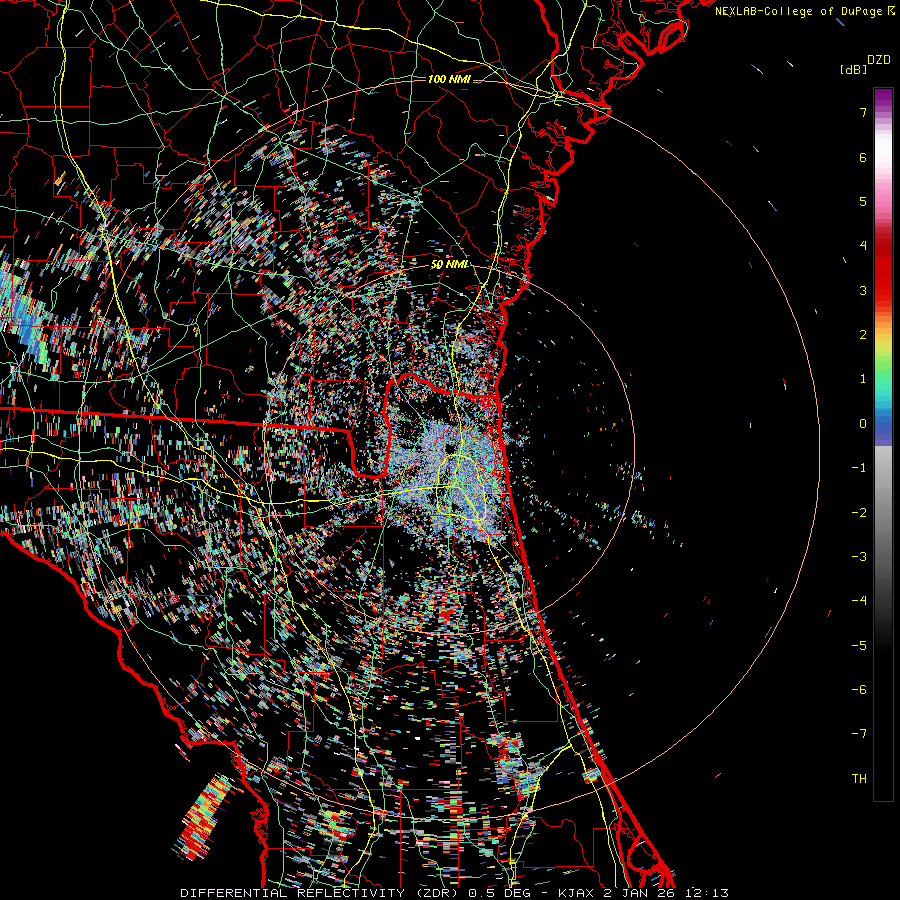Click the color bar at value 7
The height and width of the screenshot is (900, 900).
[x=883, y=112]
